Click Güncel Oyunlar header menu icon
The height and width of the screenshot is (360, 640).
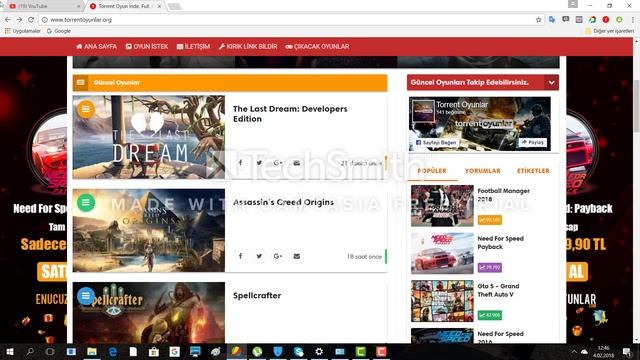click(80, 82)
